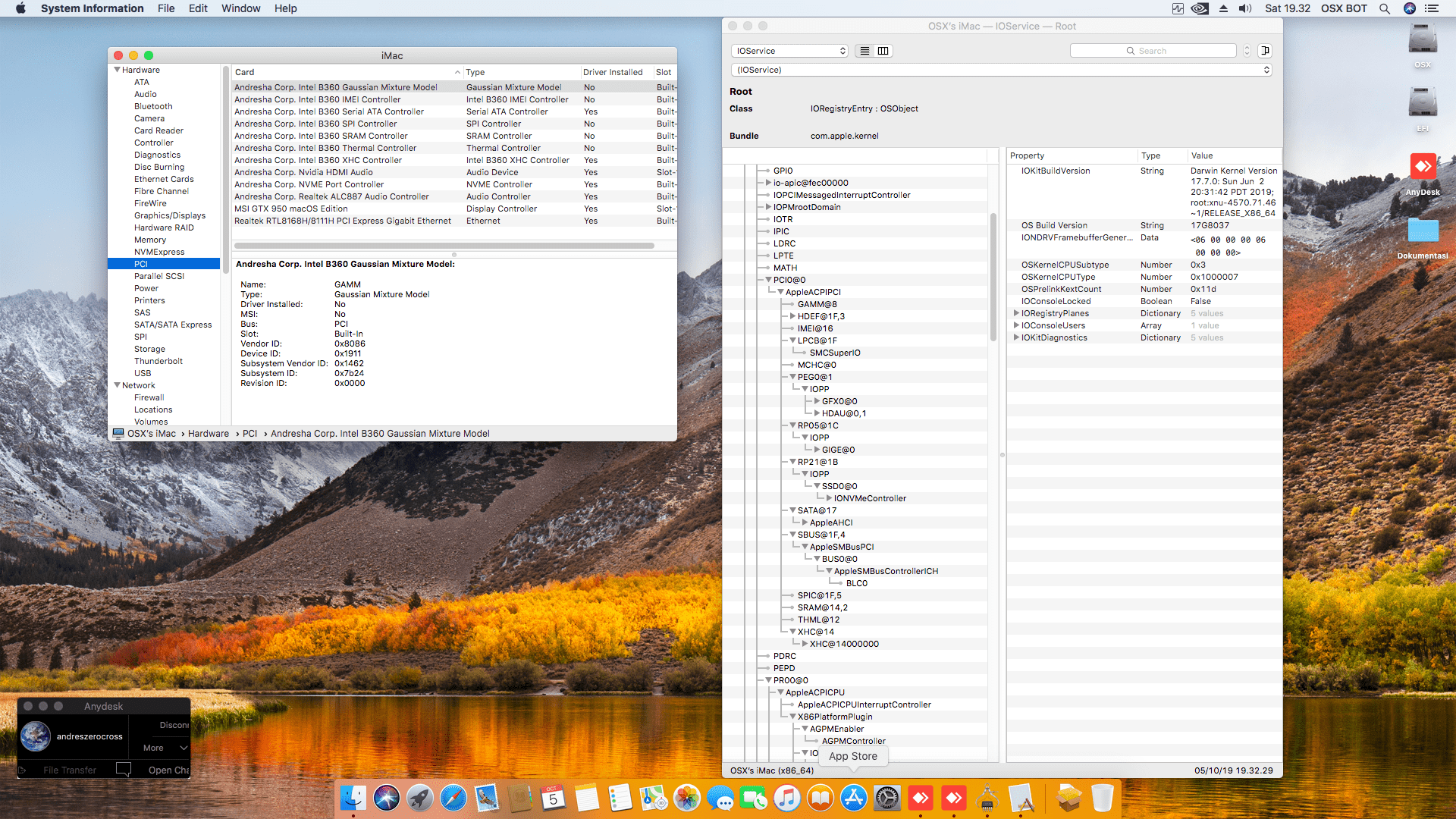Image resolution: width=1456 pixels, height=819 pixels.
Task: Open iTunes from the Dock
Action: coord(786,798)
